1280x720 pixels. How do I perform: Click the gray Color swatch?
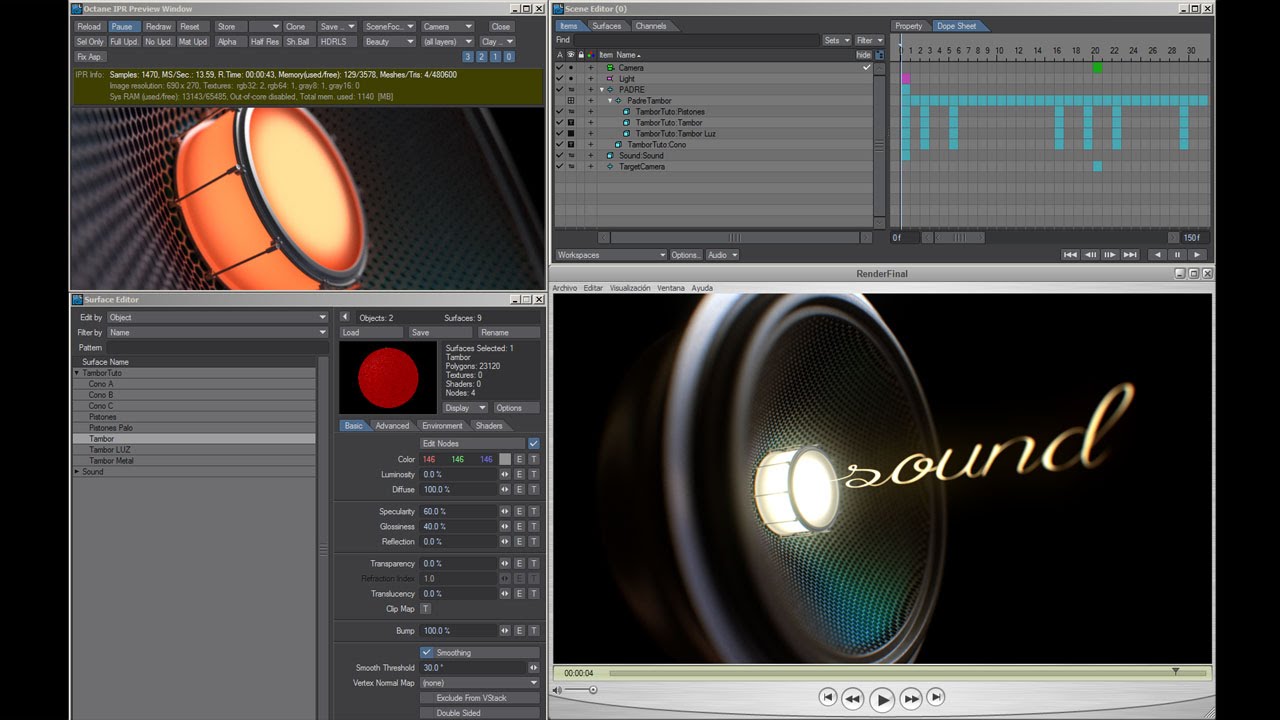click(x=505, y=459)
